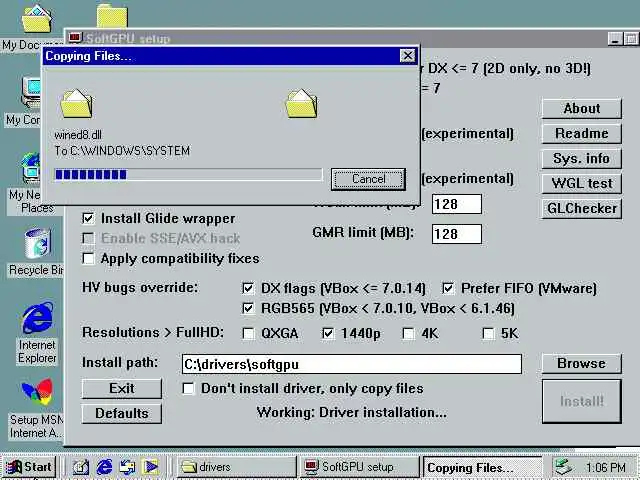Switch to drivers taskbar button

pos(237,467)
